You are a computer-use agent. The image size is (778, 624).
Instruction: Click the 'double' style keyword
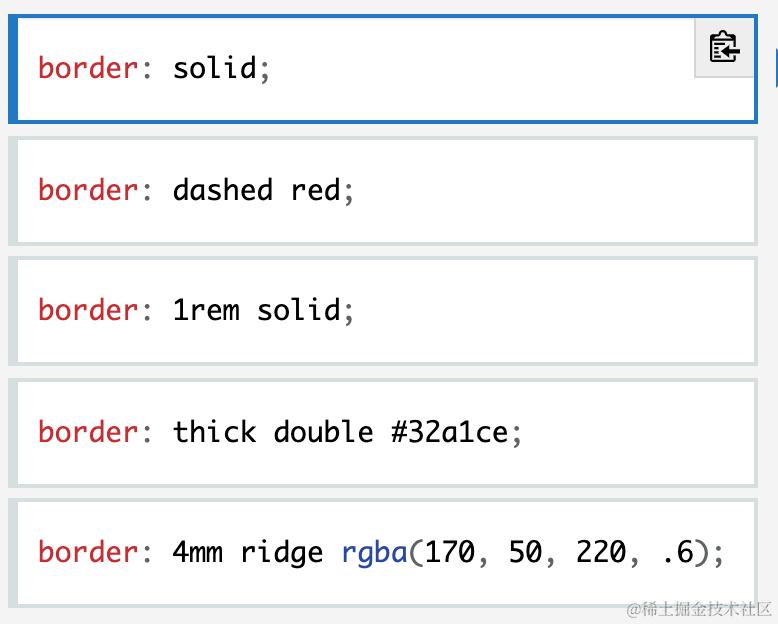pos(323,431)
